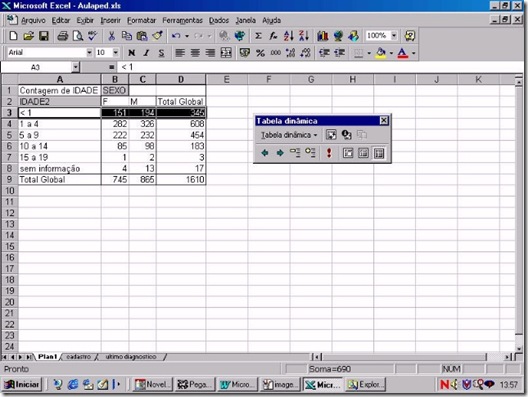The image size is (528, 397).
Task: Merge and center cells icon
Action: coord(226,53)
